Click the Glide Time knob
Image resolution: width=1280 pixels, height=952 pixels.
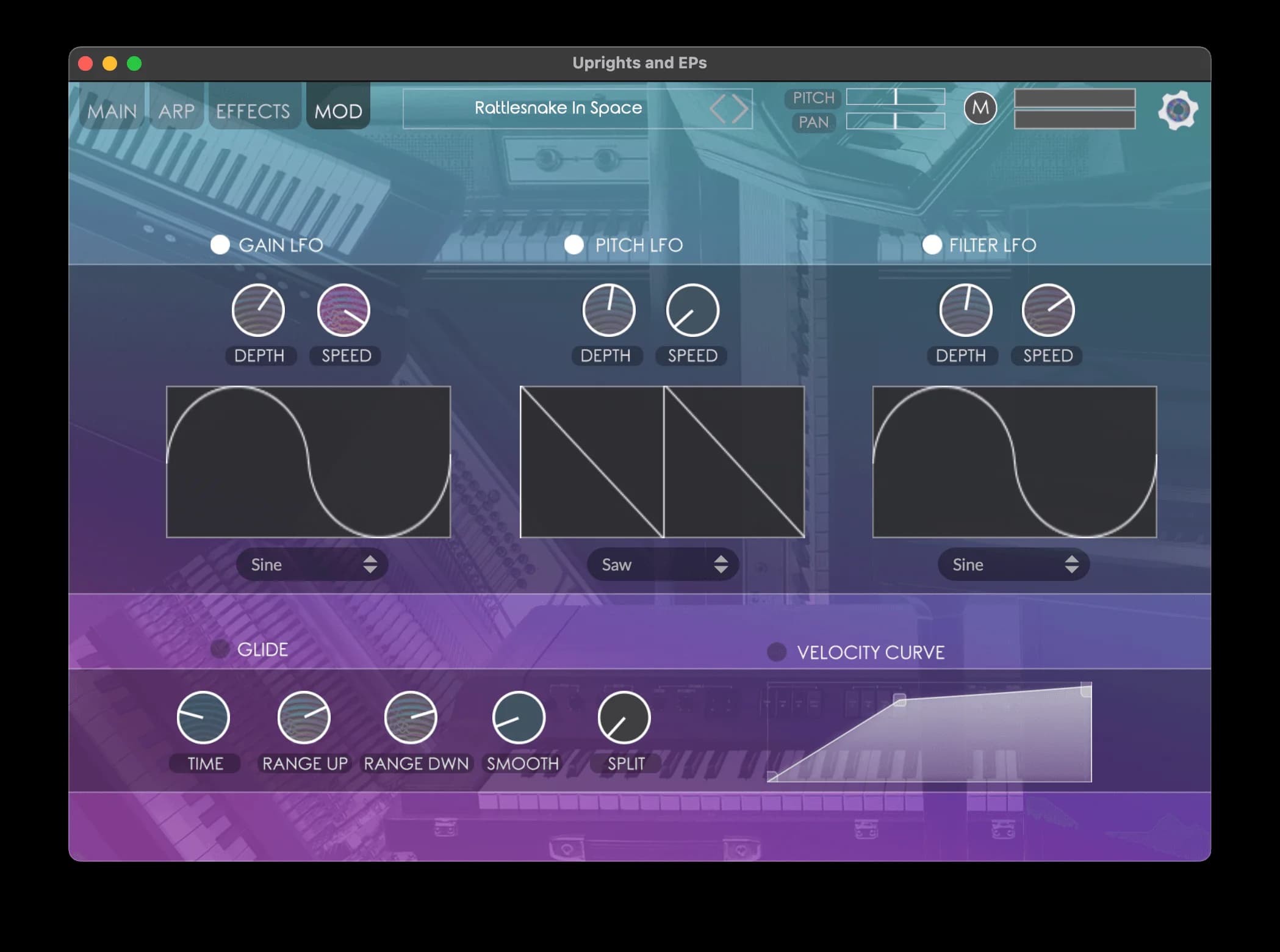click(x=204, y=717)
